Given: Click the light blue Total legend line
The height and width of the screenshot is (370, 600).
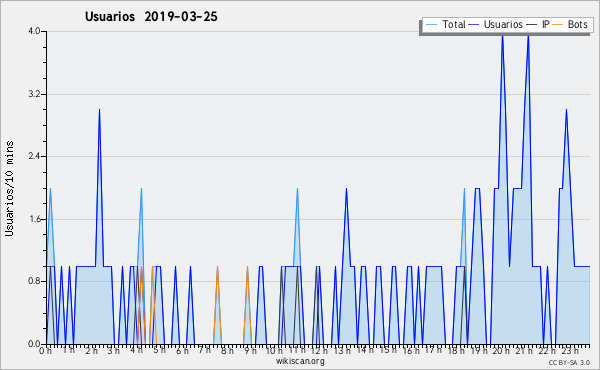Looking at the screenshot, I should 431,25.
